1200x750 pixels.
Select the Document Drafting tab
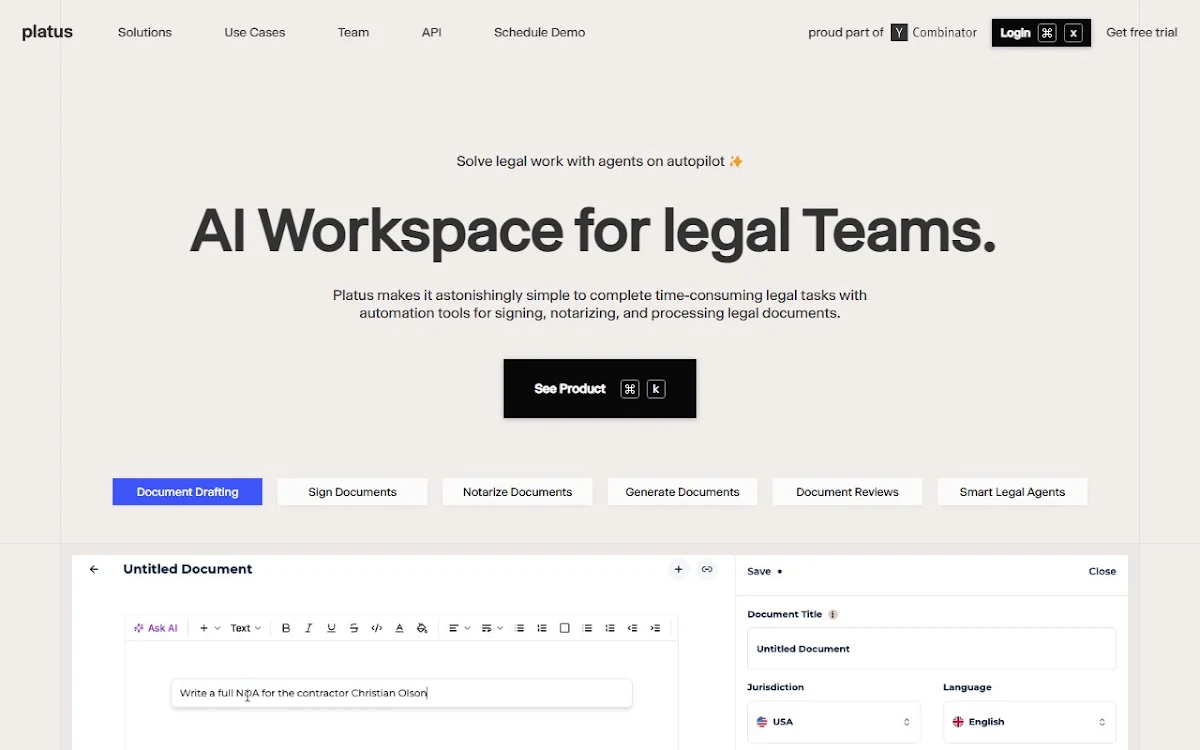[187, 492]
